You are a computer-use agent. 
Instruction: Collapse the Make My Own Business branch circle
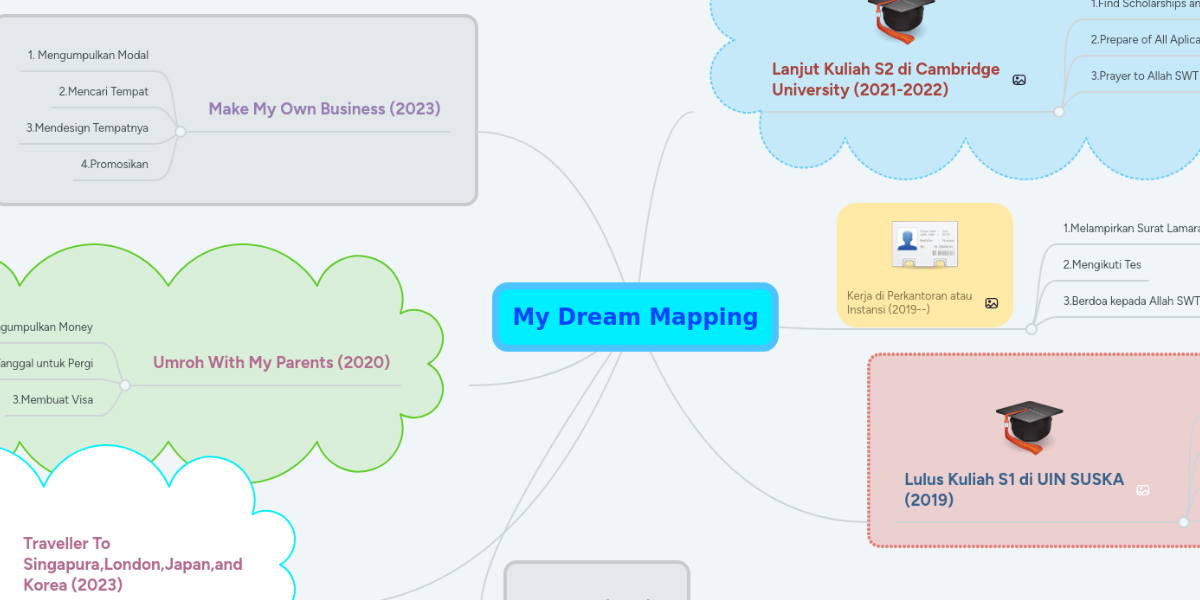(x=180, y=131)
